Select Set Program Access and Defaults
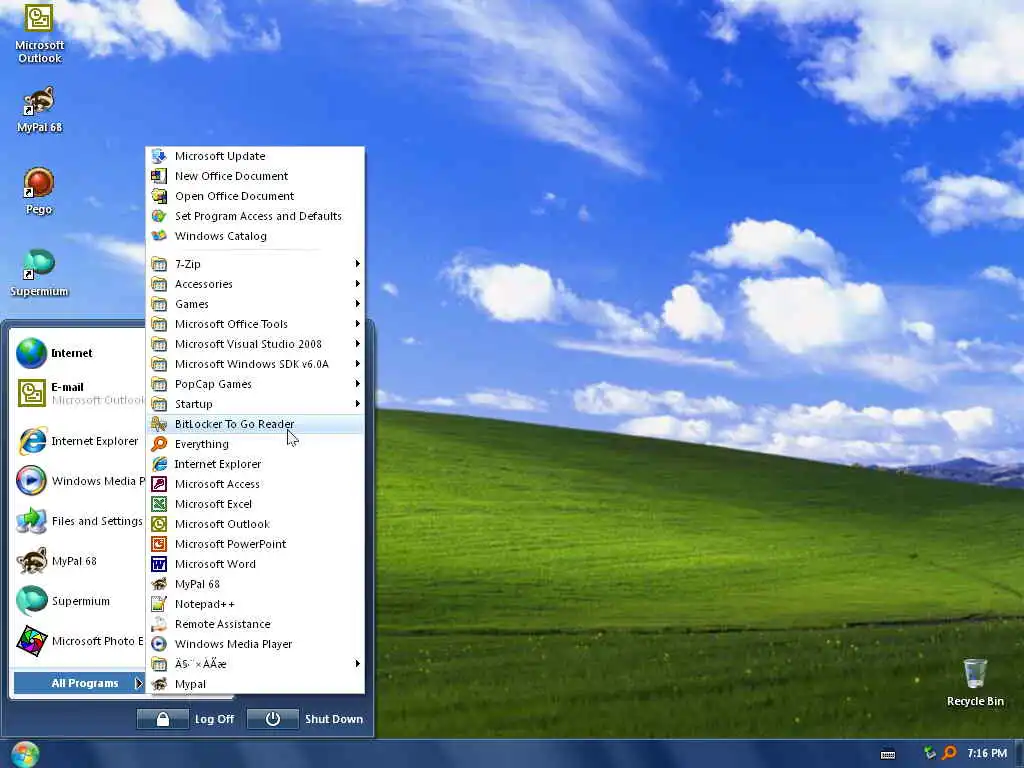The image size is (1024, 768). tap(255, 216)
